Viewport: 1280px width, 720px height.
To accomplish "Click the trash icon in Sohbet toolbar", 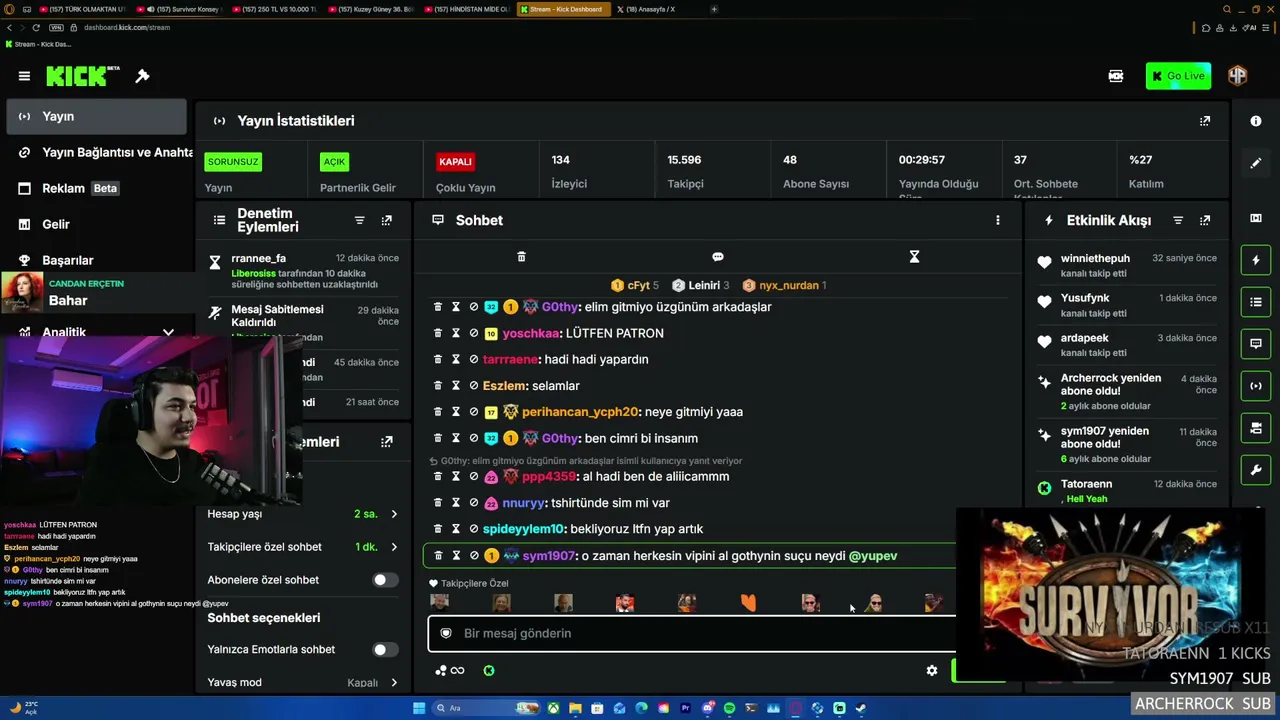I will (521, 257).
